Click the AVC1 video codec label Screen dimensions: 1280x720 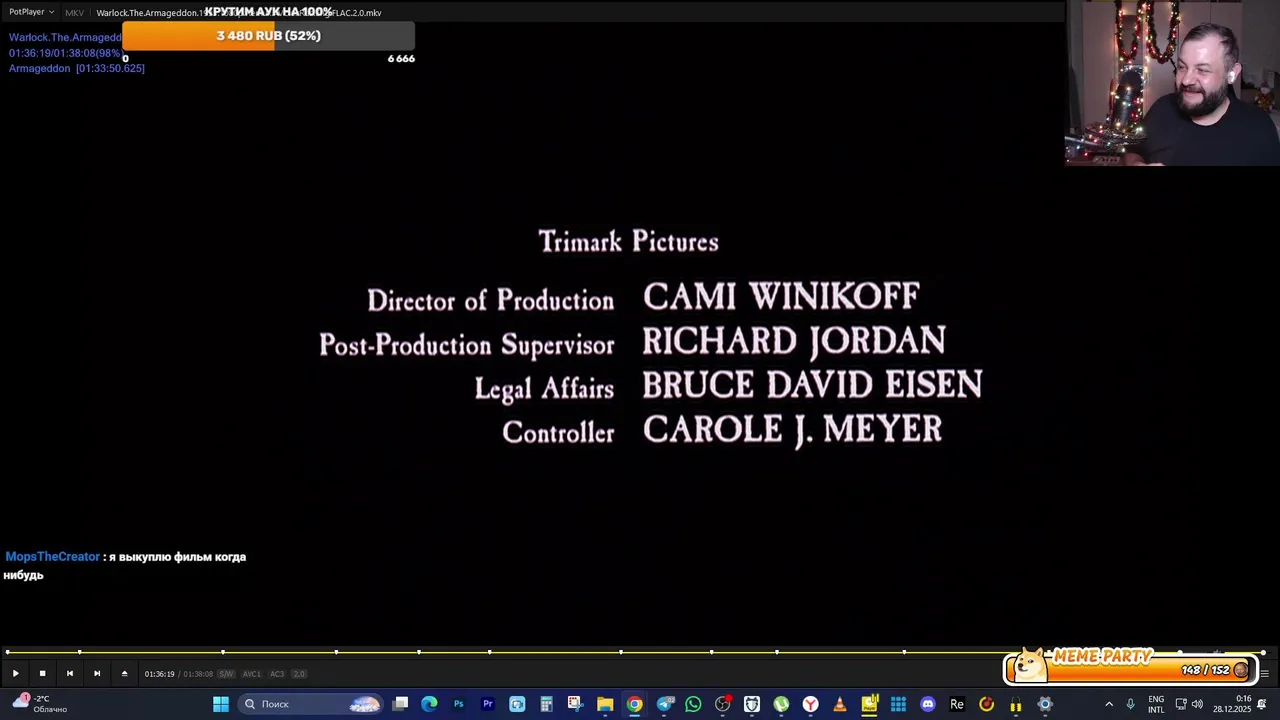tap(252, 674)
